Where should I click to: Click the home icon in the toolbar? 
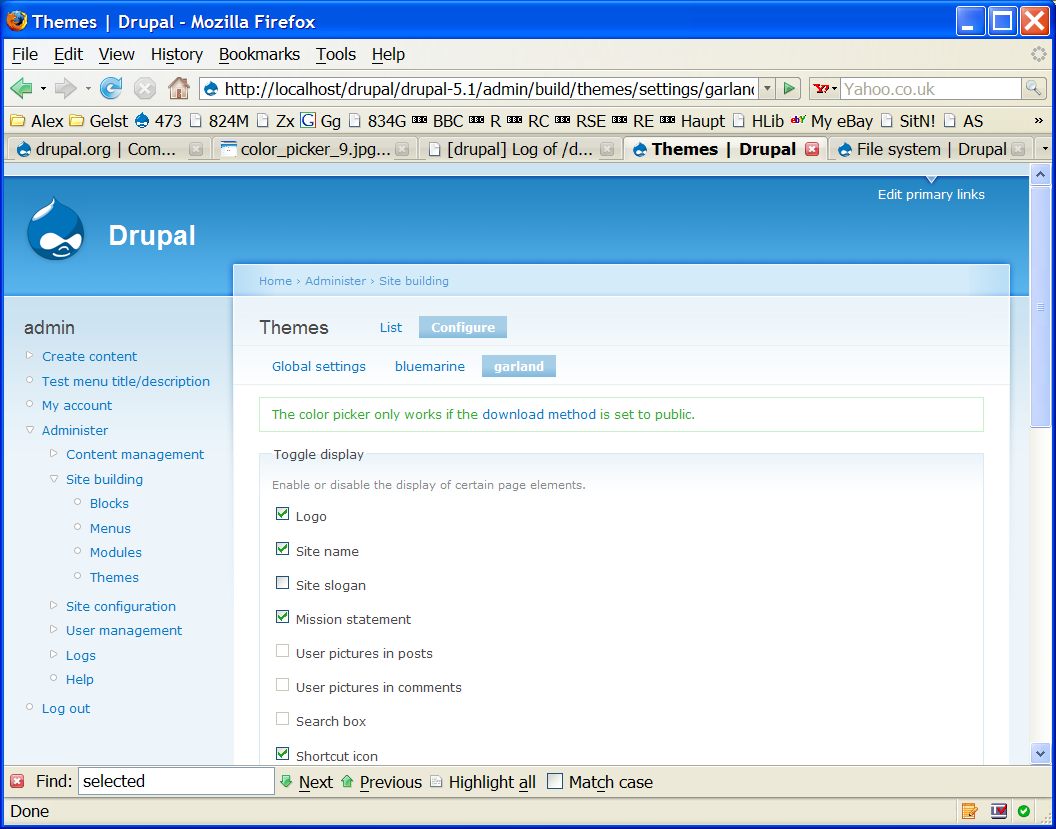click(x=180, y=88)
